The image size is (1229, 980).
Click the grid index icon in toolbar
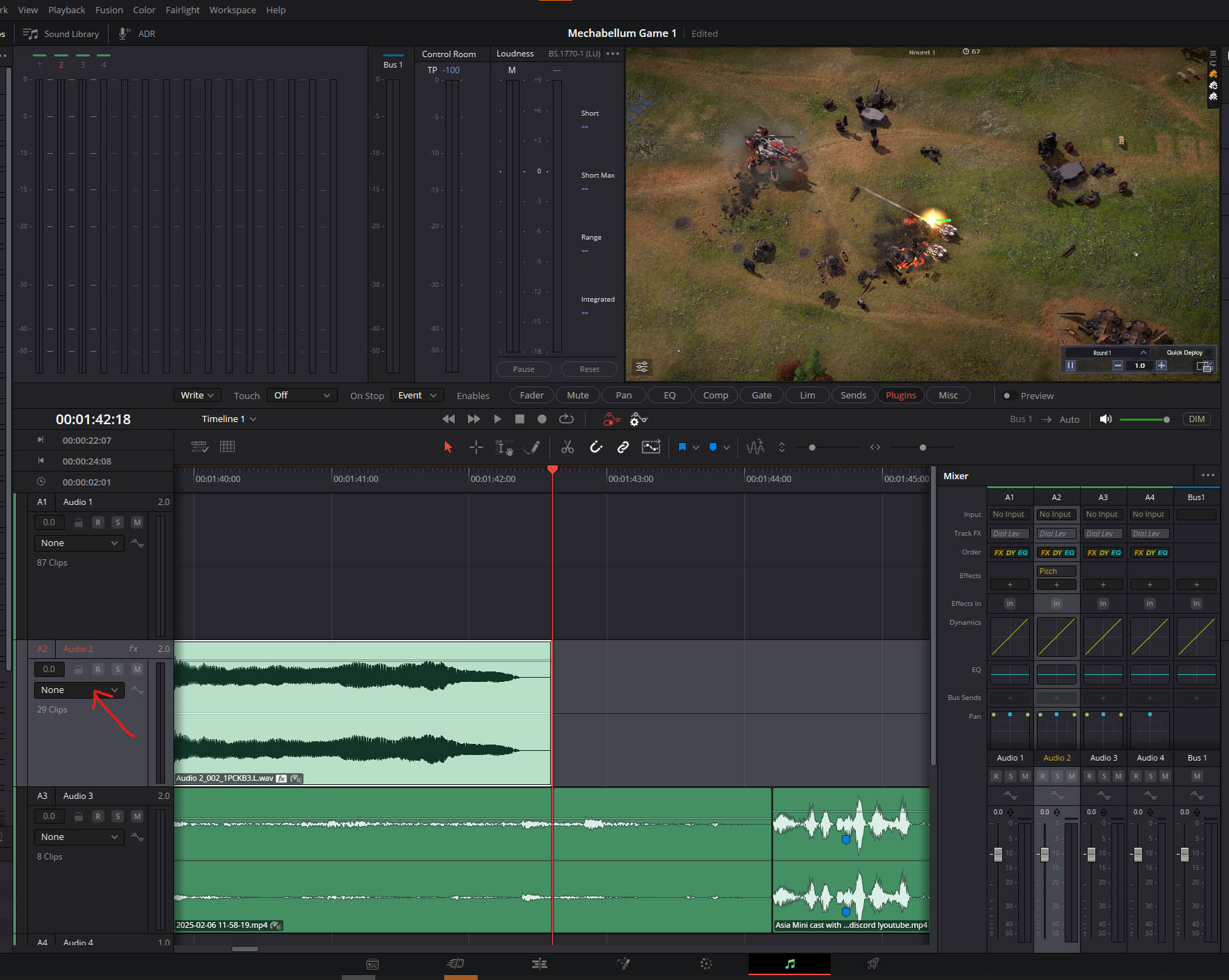tap(227, 446)
